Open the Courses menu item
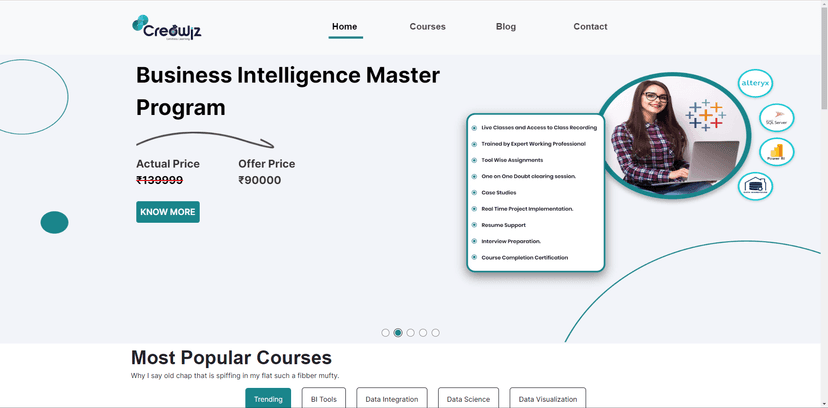Screen dimensions: 828x408 pyautogui.click(x=428, y=26)
